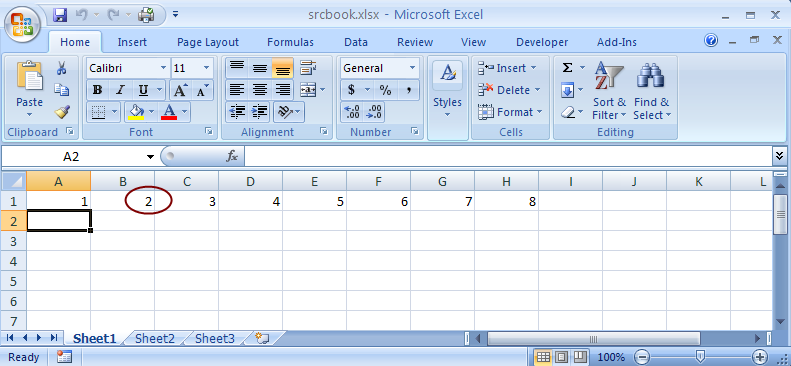The image size is (791, 366).
Task: Switch to Normal view in status bar
Action: 543,357
